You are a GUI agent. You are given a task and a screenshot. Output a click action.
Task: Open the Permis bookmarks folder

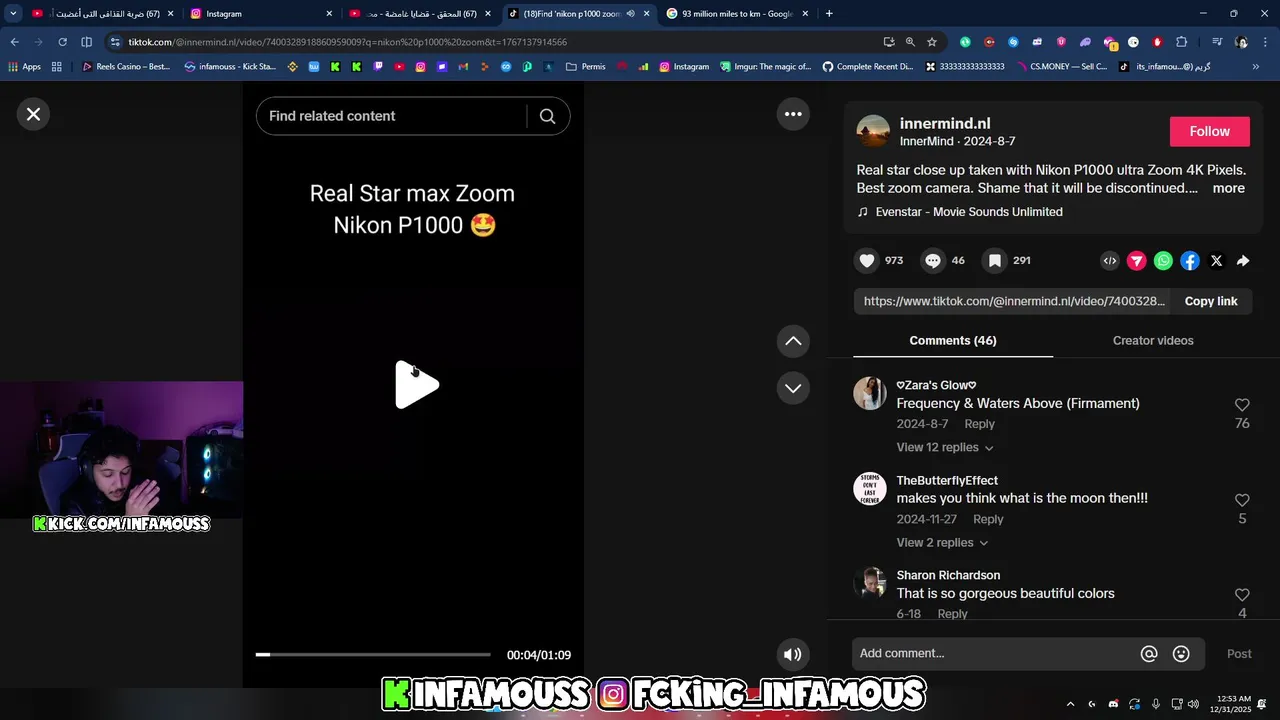tap(585, 67)
